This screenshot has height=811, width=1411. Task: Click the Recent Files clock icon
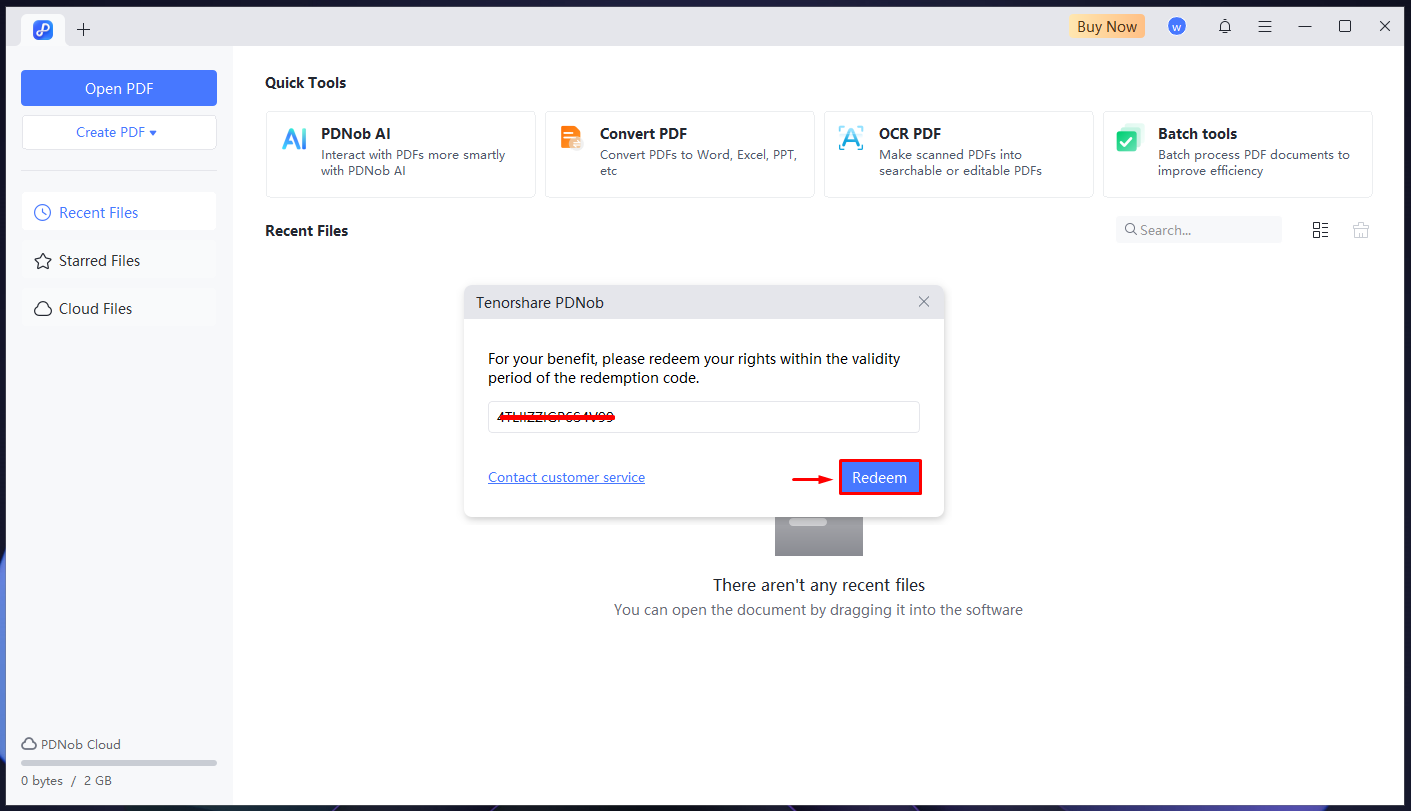(43, 212)
